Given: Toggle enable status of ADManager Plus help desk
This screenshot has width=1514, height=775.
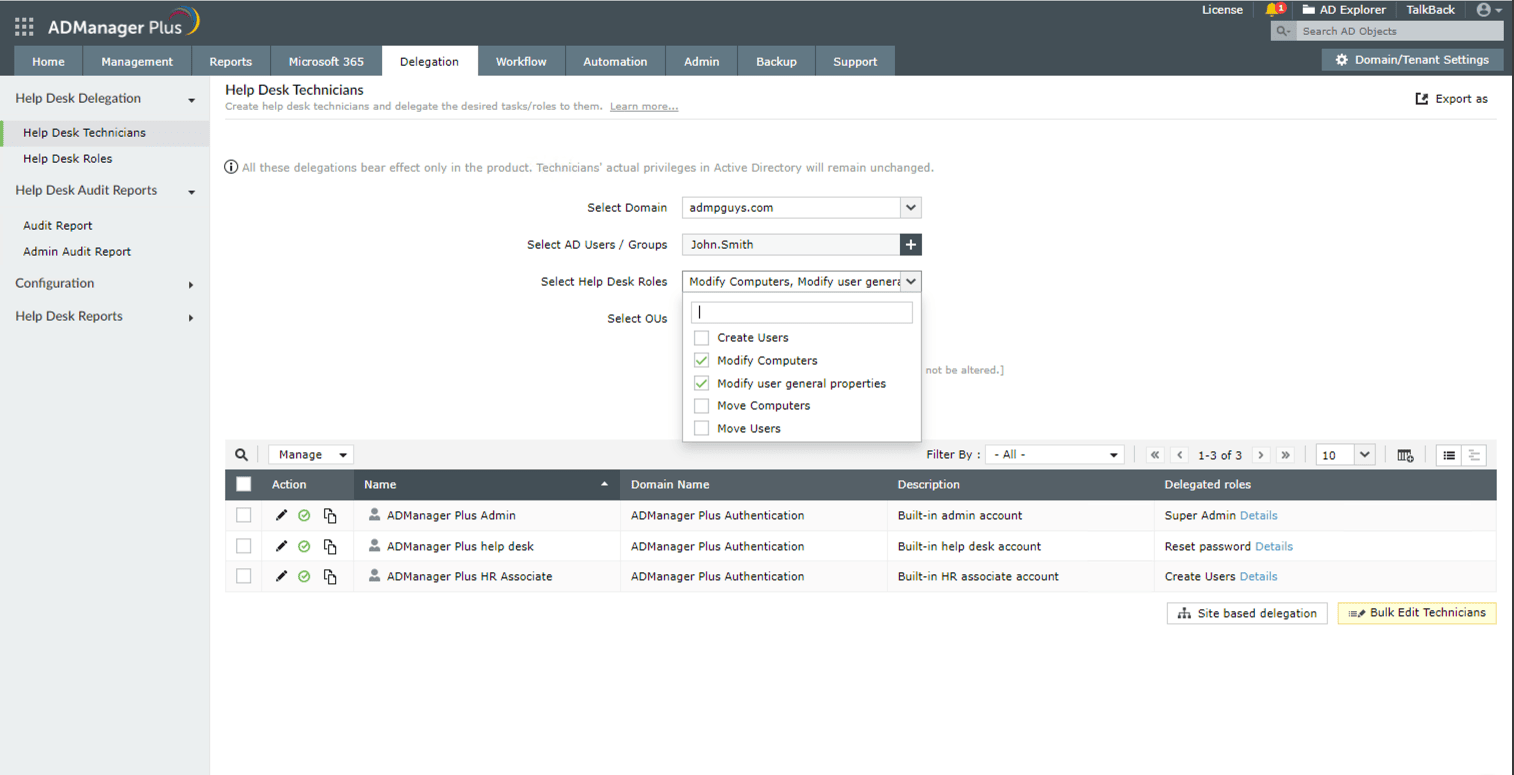Looking at the screenshot, I should [x=304, y=547].
